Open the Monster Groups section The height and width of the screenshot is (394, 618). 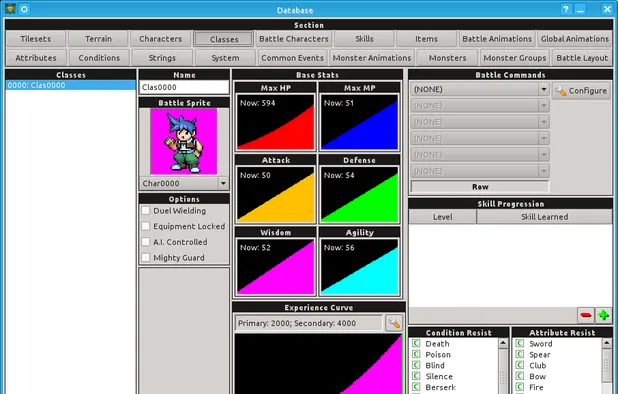click(x=515, y=58)
